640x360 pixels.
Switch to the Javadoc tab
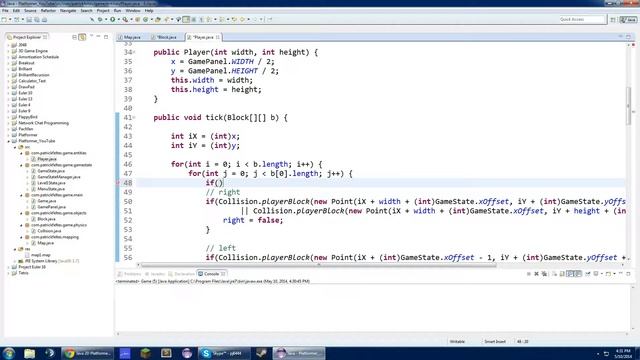click(155, 274)
